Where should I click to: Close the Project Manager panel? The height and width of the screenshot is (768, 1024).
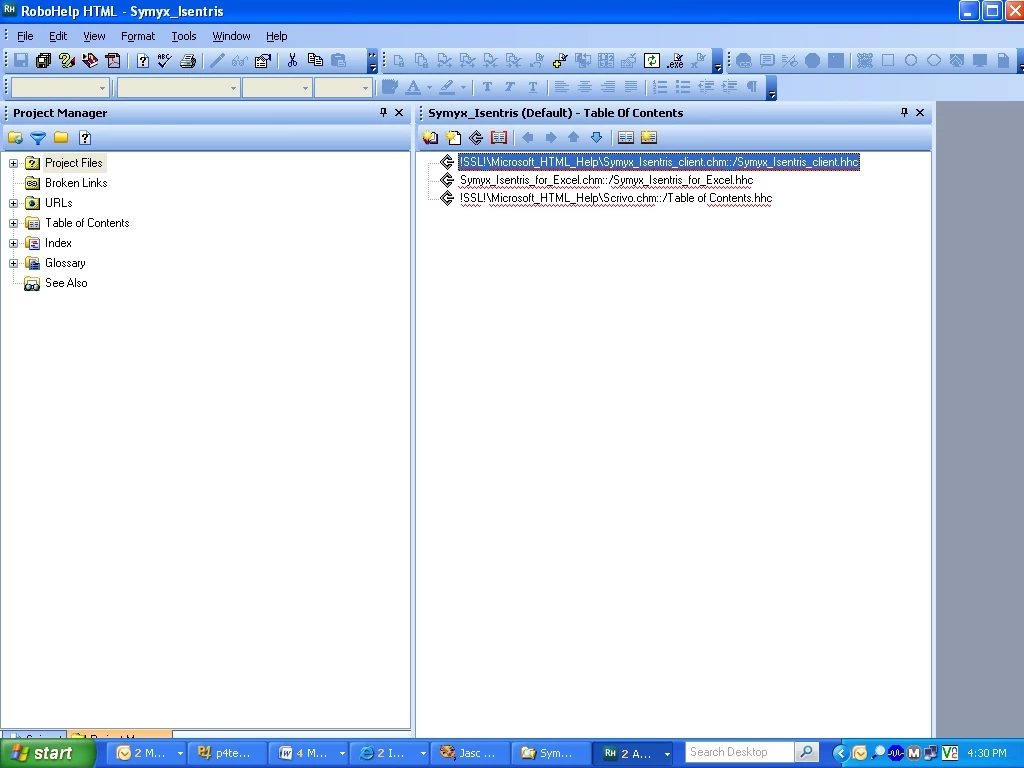pos(399,112)
